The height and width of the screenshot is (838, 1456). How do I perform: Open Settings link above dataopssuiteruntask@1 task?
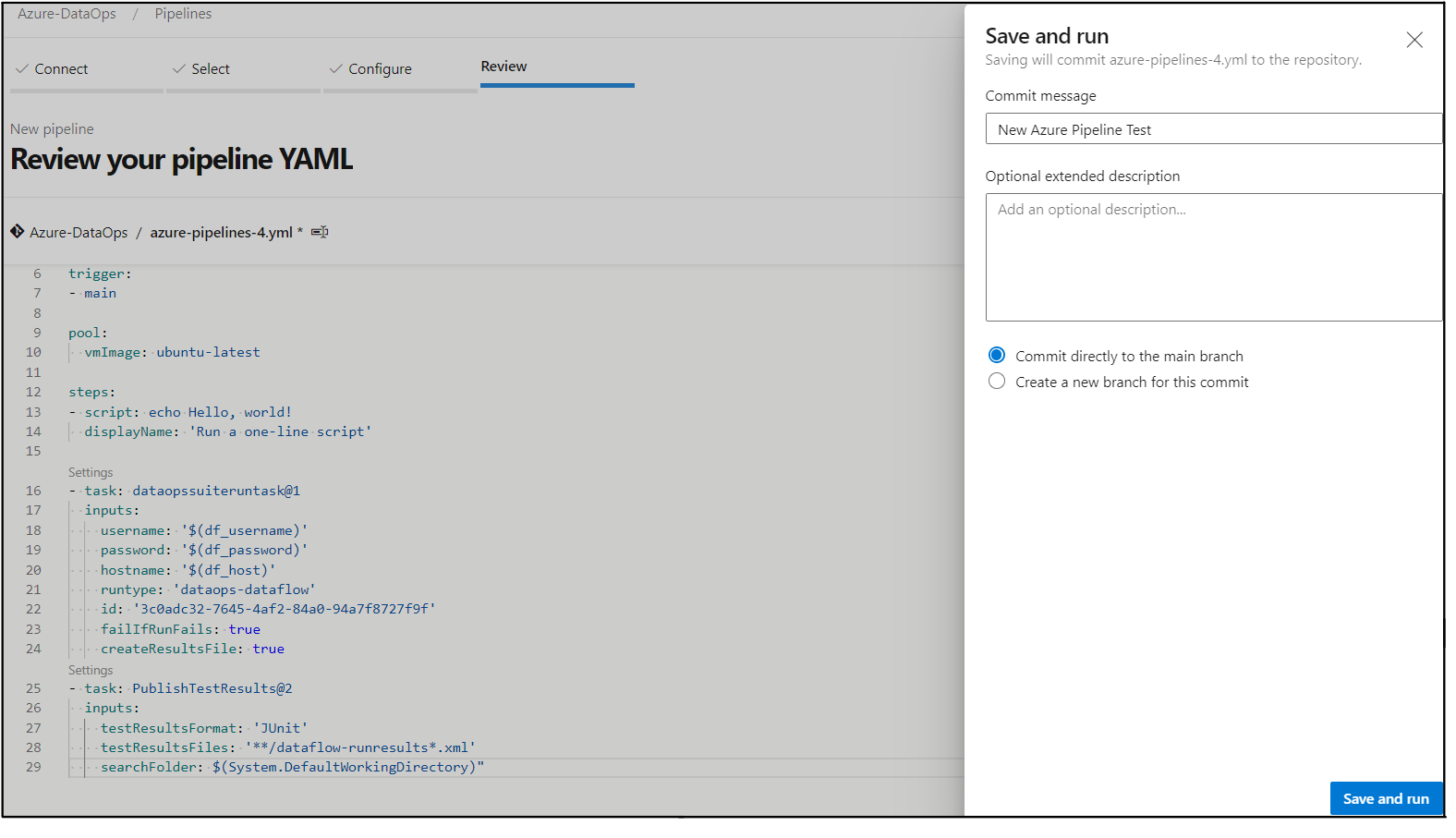point(91,472)
